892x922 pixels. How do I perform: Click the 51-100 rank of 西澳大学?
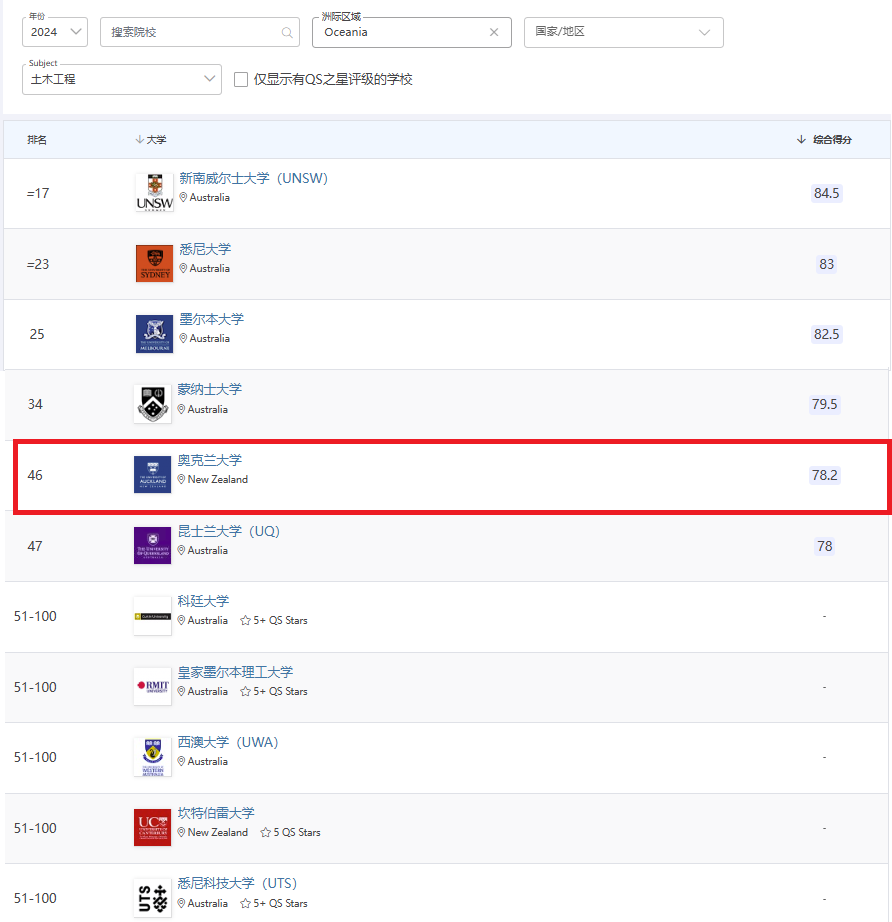tap(35, 757)
